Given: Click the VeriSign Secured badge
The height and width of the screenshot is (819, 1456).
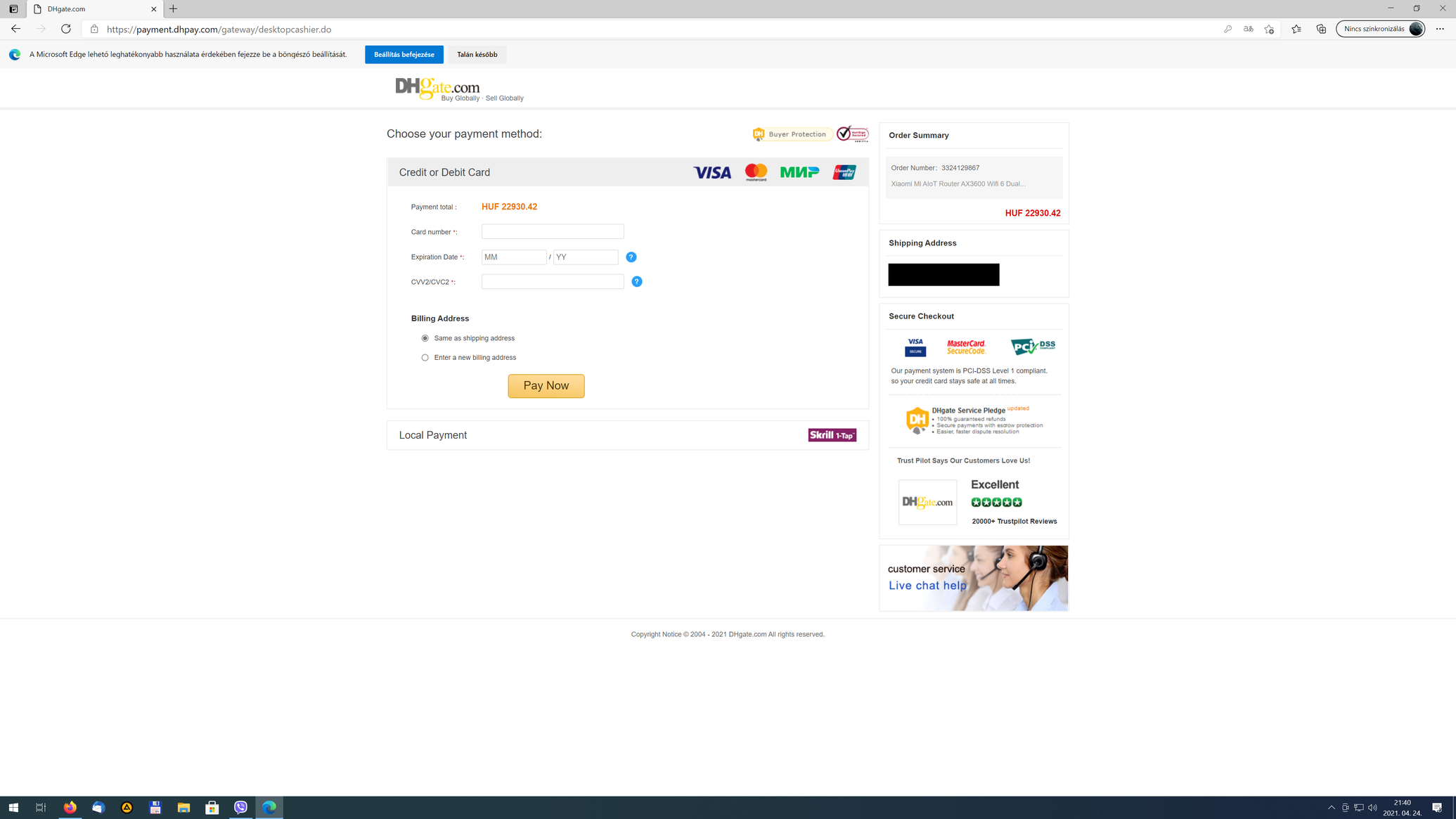Looking at the screenshot, I should point(852,134).
